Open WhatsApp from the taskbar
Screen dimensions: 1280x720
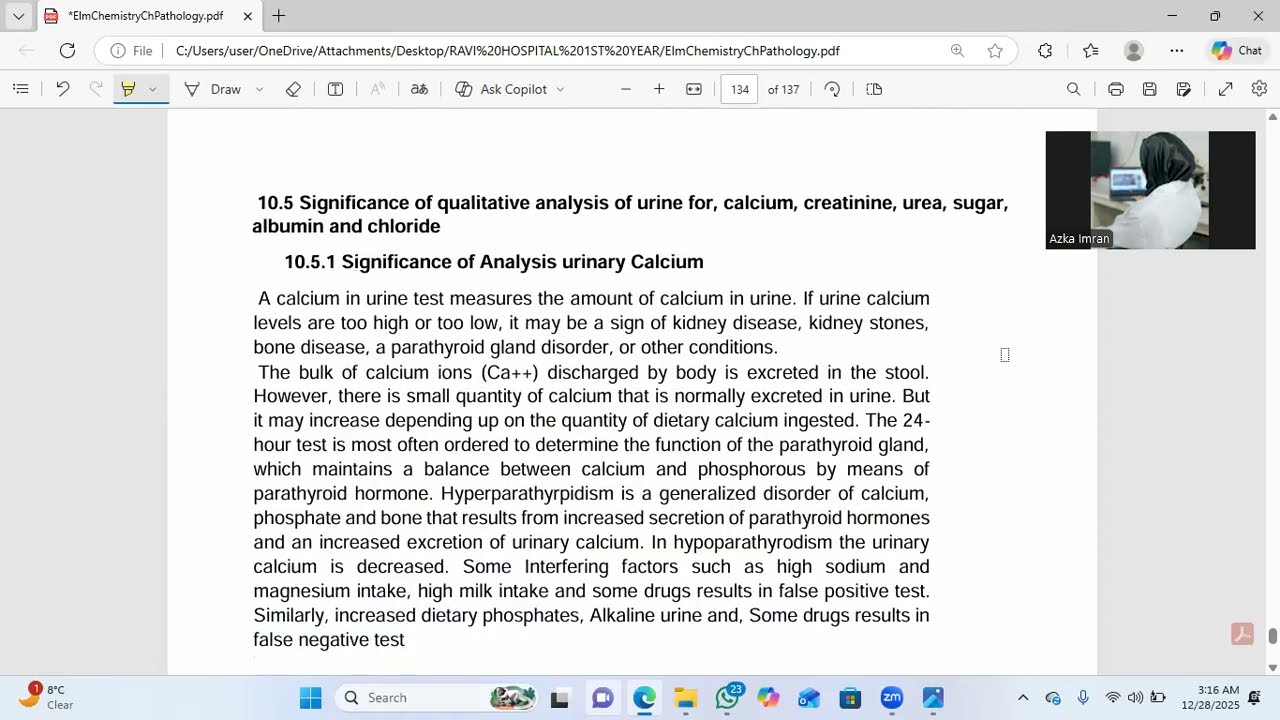point(727,698)
